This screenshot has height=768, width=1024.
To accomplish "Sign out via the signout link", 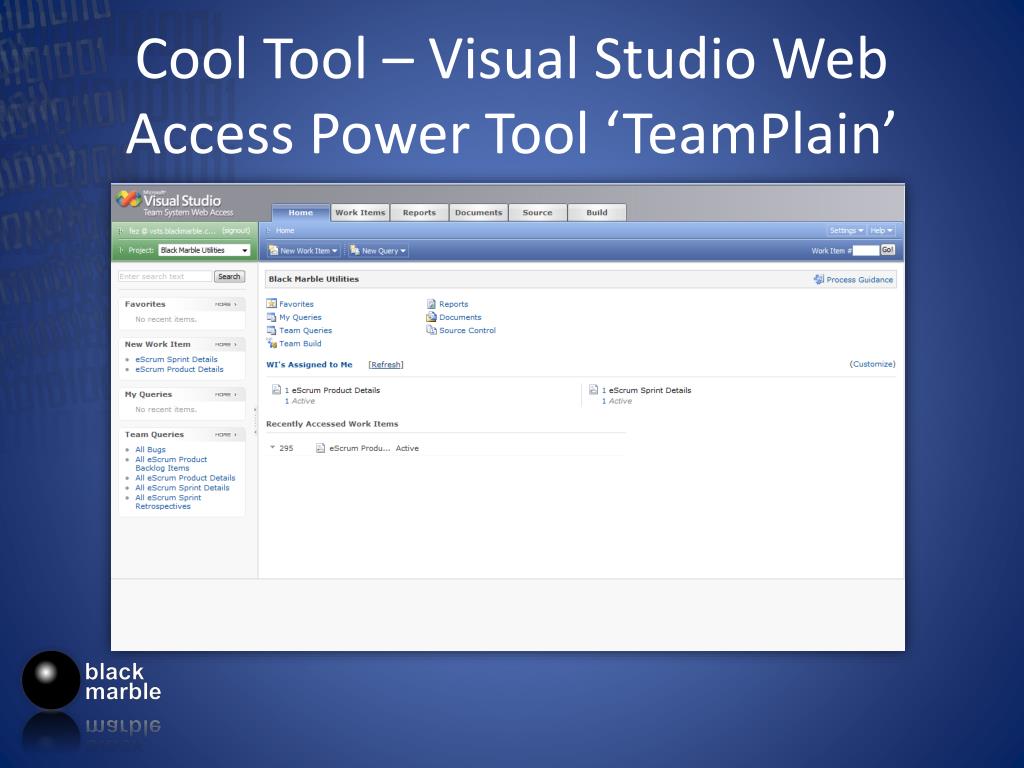I will 236,231.
